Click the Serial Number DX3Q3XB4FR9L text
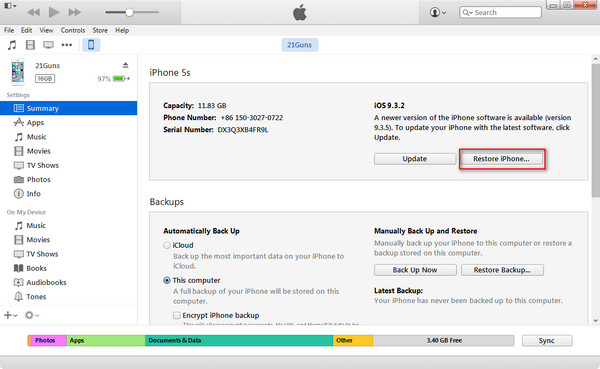This screenshot has height=369, width=600. coord(215,130)
